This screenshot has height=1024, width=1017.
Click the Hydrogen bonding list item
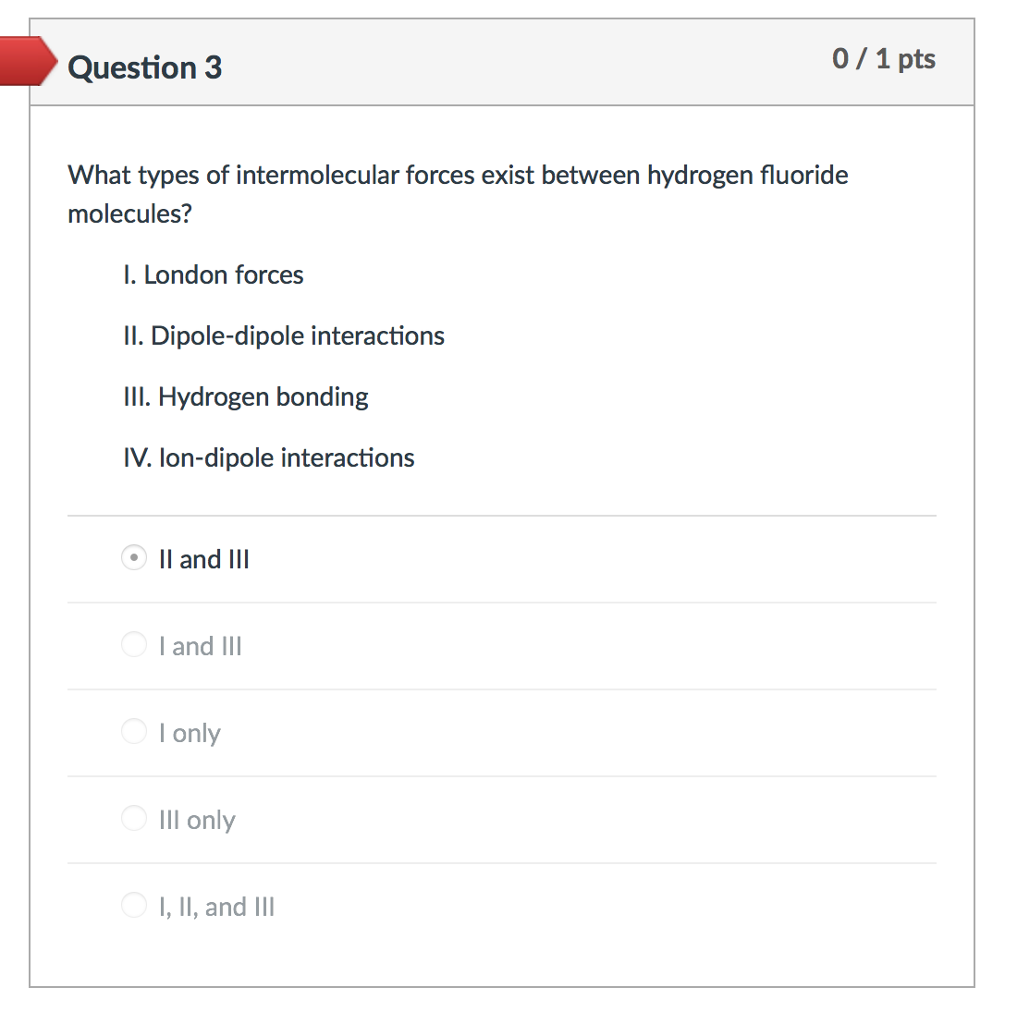[245, 397]
